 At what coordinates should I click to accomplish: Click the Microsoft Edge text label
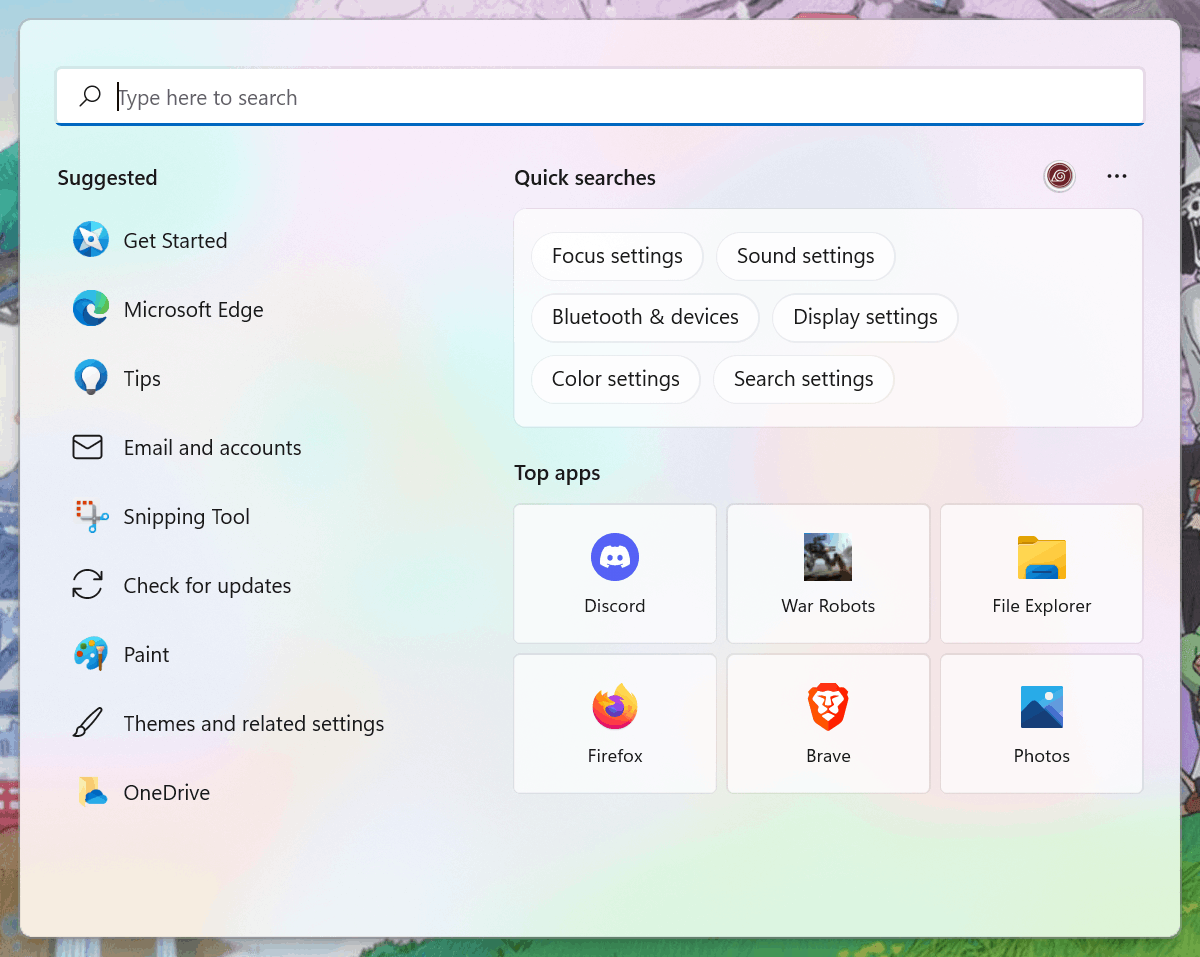(193, 309)
